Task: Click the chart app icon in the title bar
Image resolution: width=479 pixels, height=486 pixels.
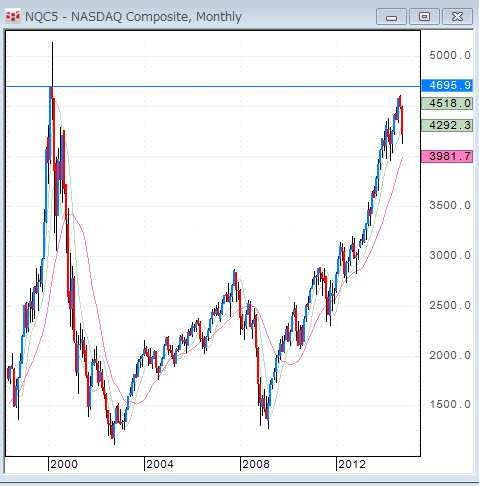Action: pyautogui.click(x=13, y=16)
